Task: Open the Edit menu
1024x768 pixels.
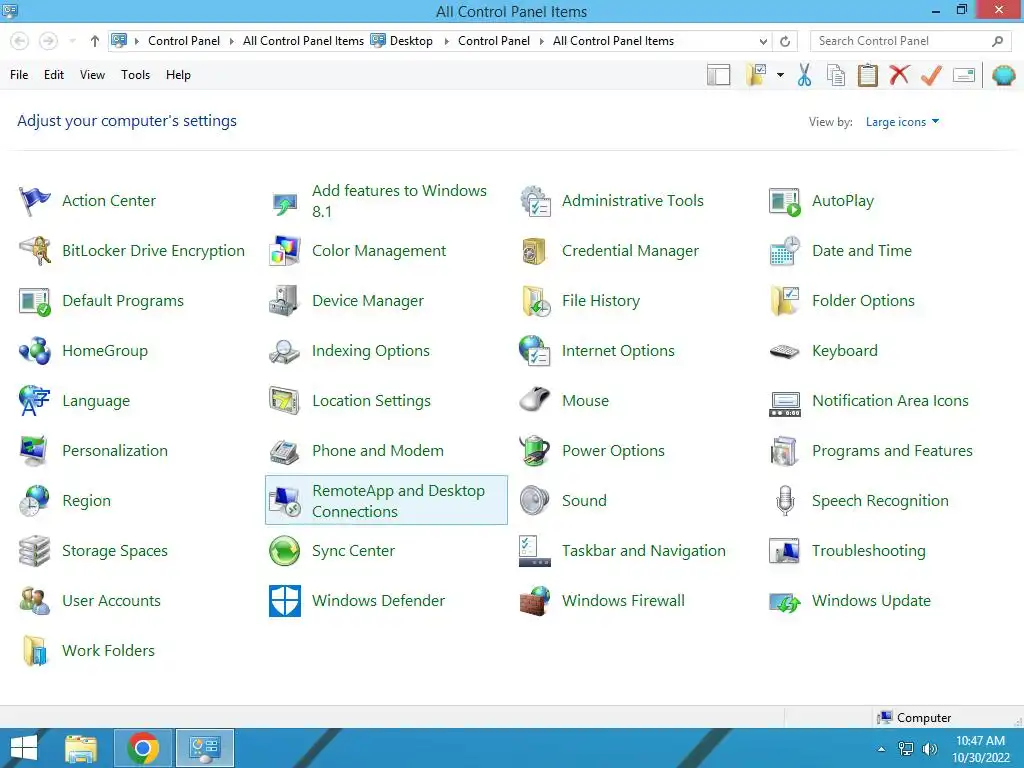Action: coord(54,75)
